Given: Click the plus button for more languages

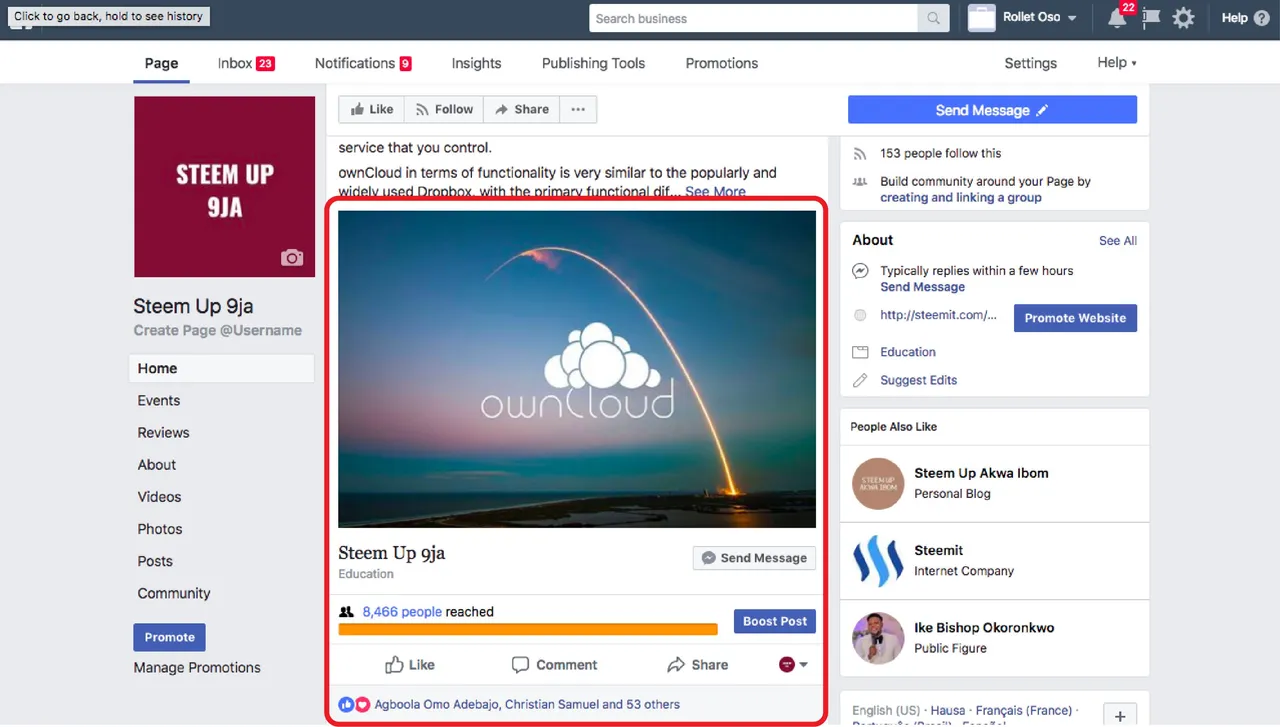Looking at the screenshot, I should pos(1120,716).
